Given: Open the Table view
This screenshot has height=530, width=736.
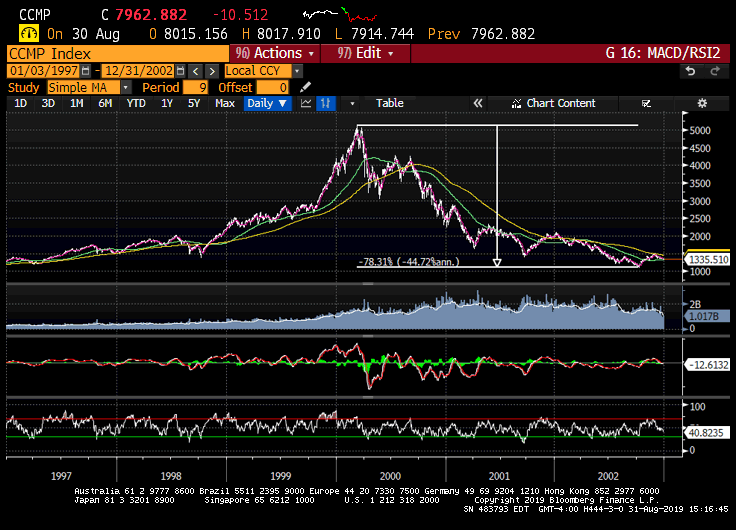Looking at the screenshot, I should pos(390,103).
